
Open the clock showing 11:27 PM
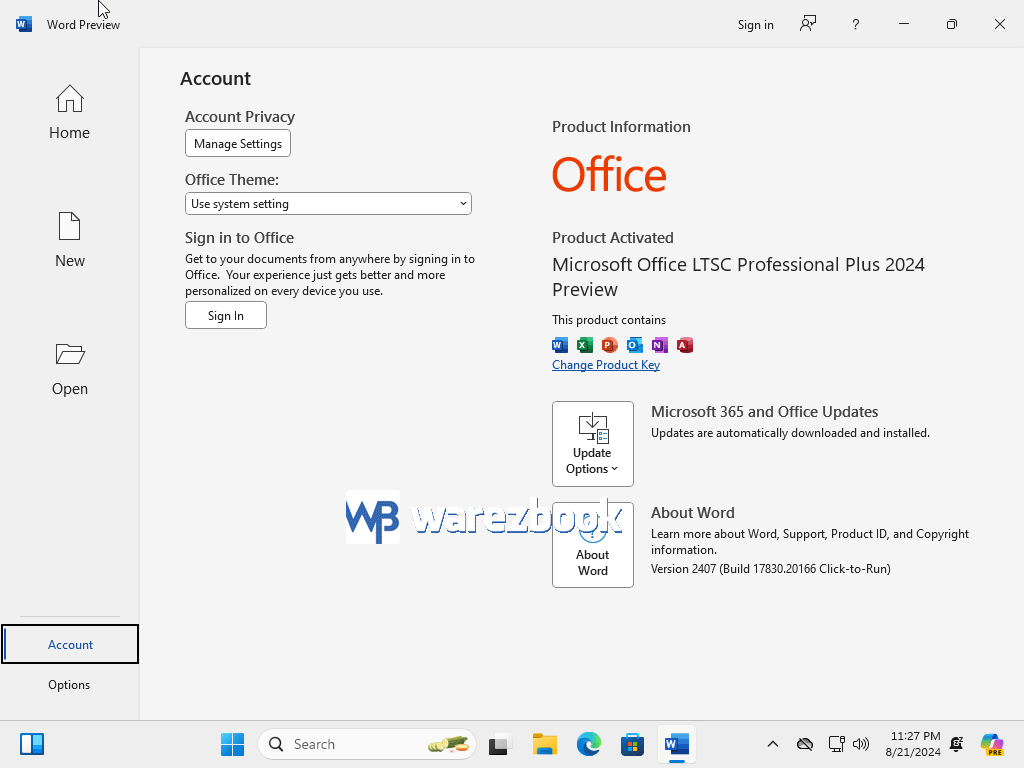point(913,744)
